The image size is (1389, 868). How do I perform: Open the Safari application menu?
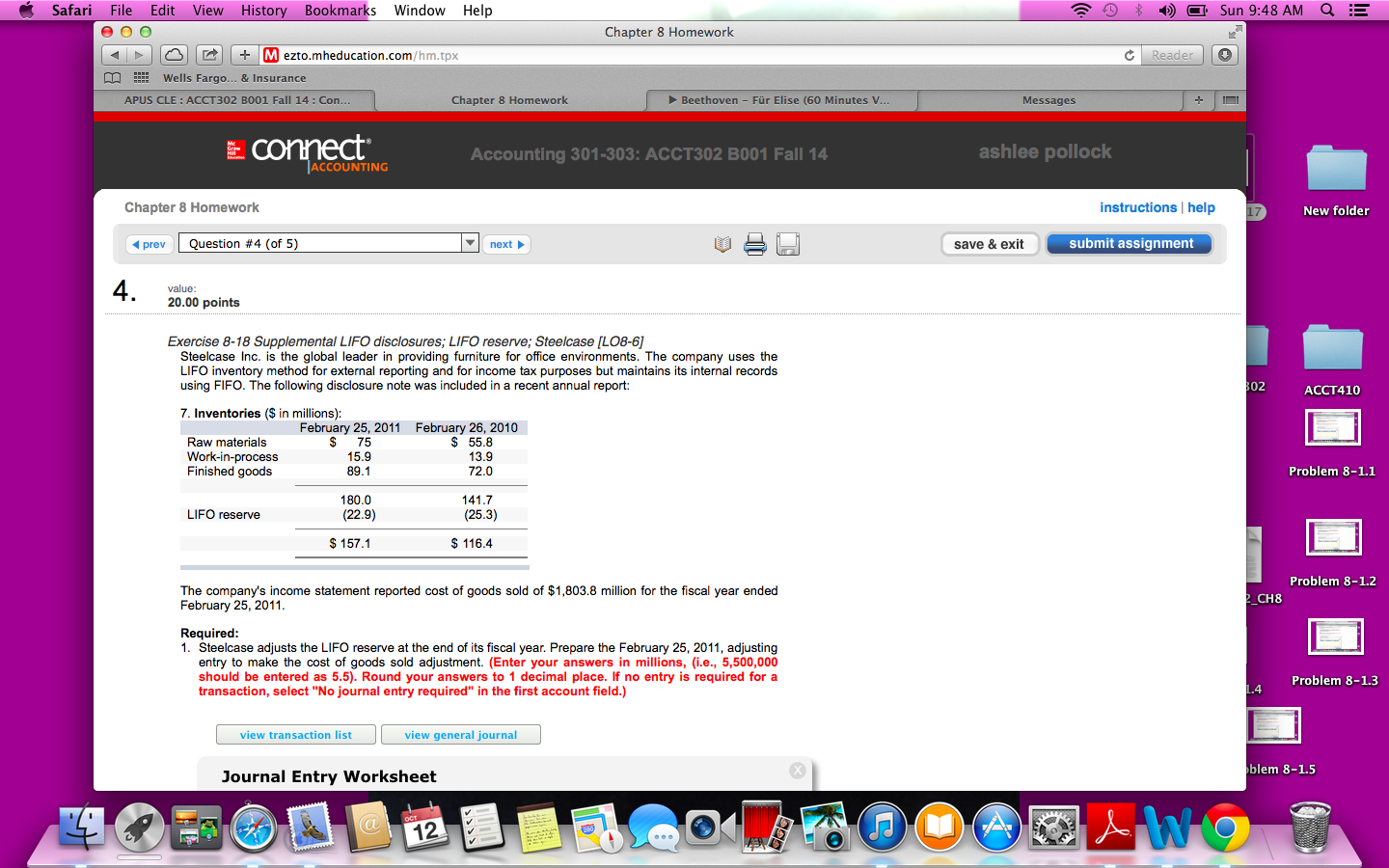[x=71, y=11]
